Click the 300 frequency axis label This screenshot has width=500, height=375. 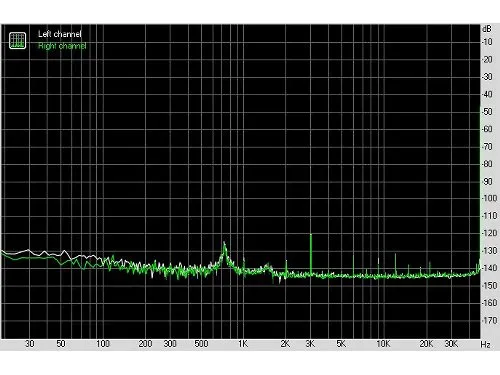tap(170, 344)
